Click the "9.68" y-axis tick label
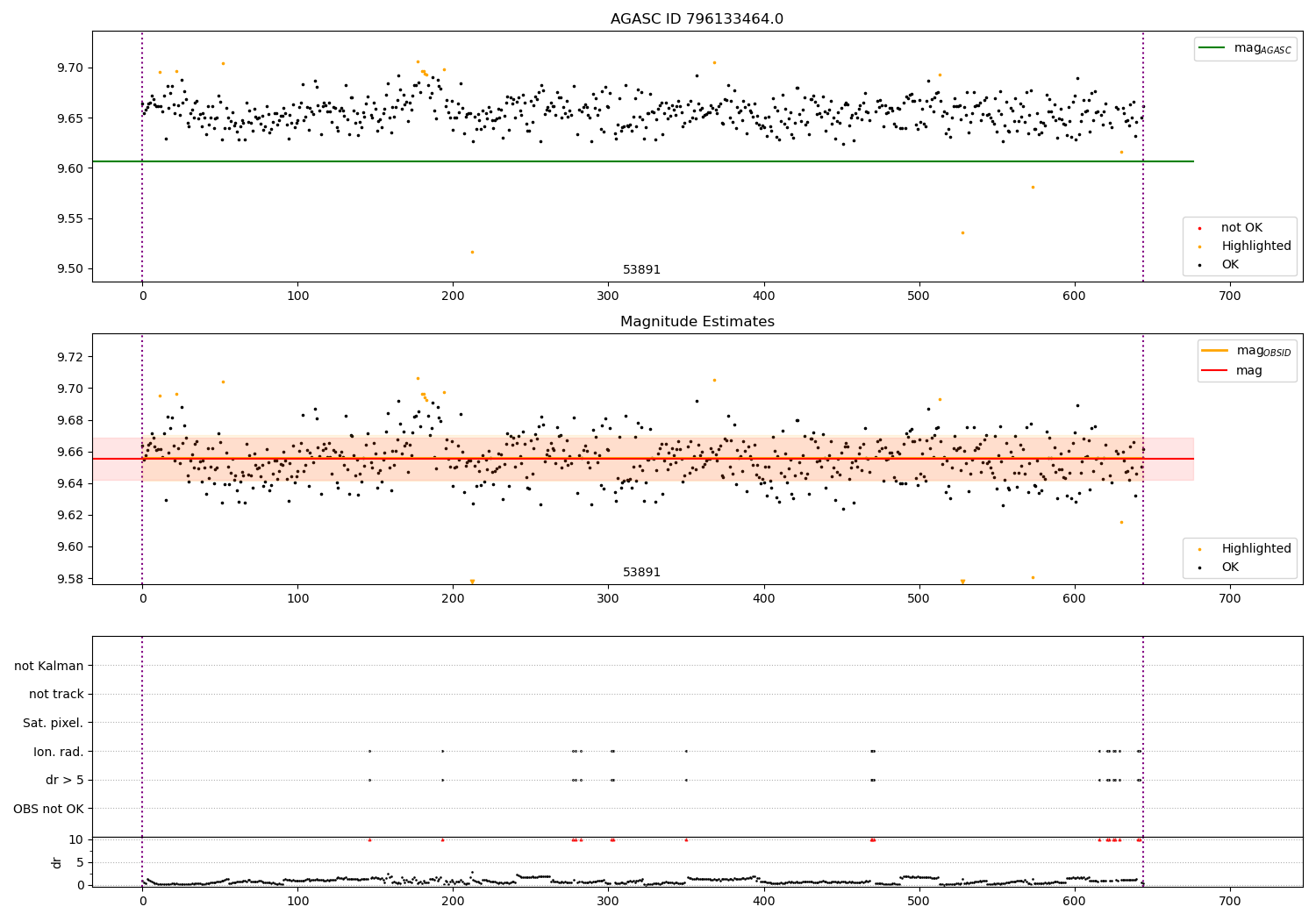Image resolution: width=1316 pixels, height=921 pixels. 68,420
